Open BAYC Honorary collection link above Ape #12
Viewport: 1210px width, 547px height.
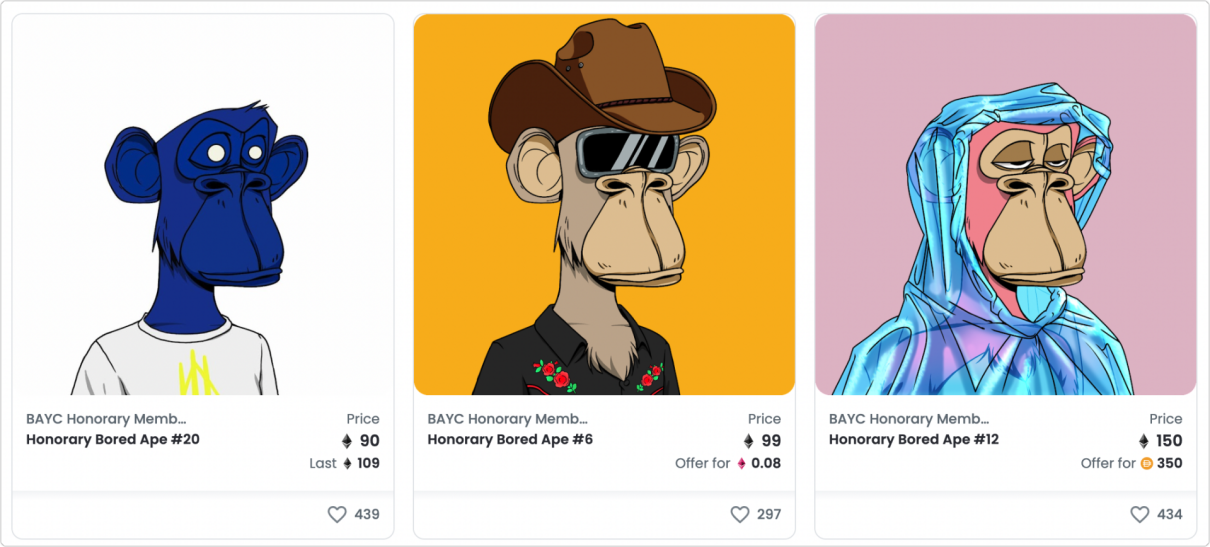909,419
